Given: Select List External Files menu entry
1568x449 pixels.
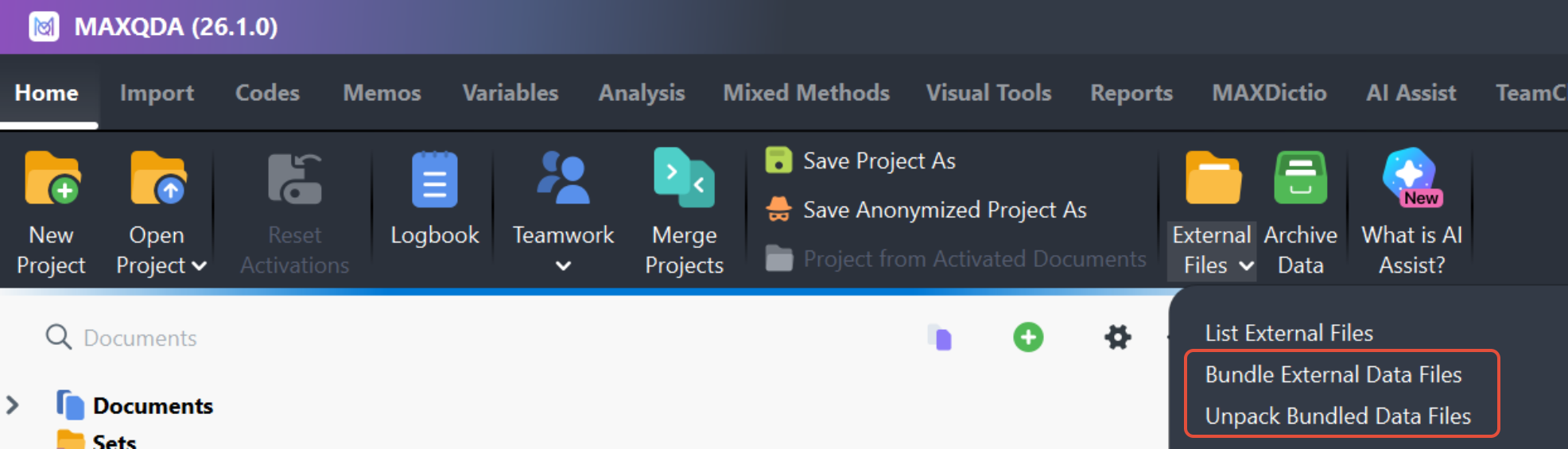Looking at the screenshot, I should point(1288,333).
